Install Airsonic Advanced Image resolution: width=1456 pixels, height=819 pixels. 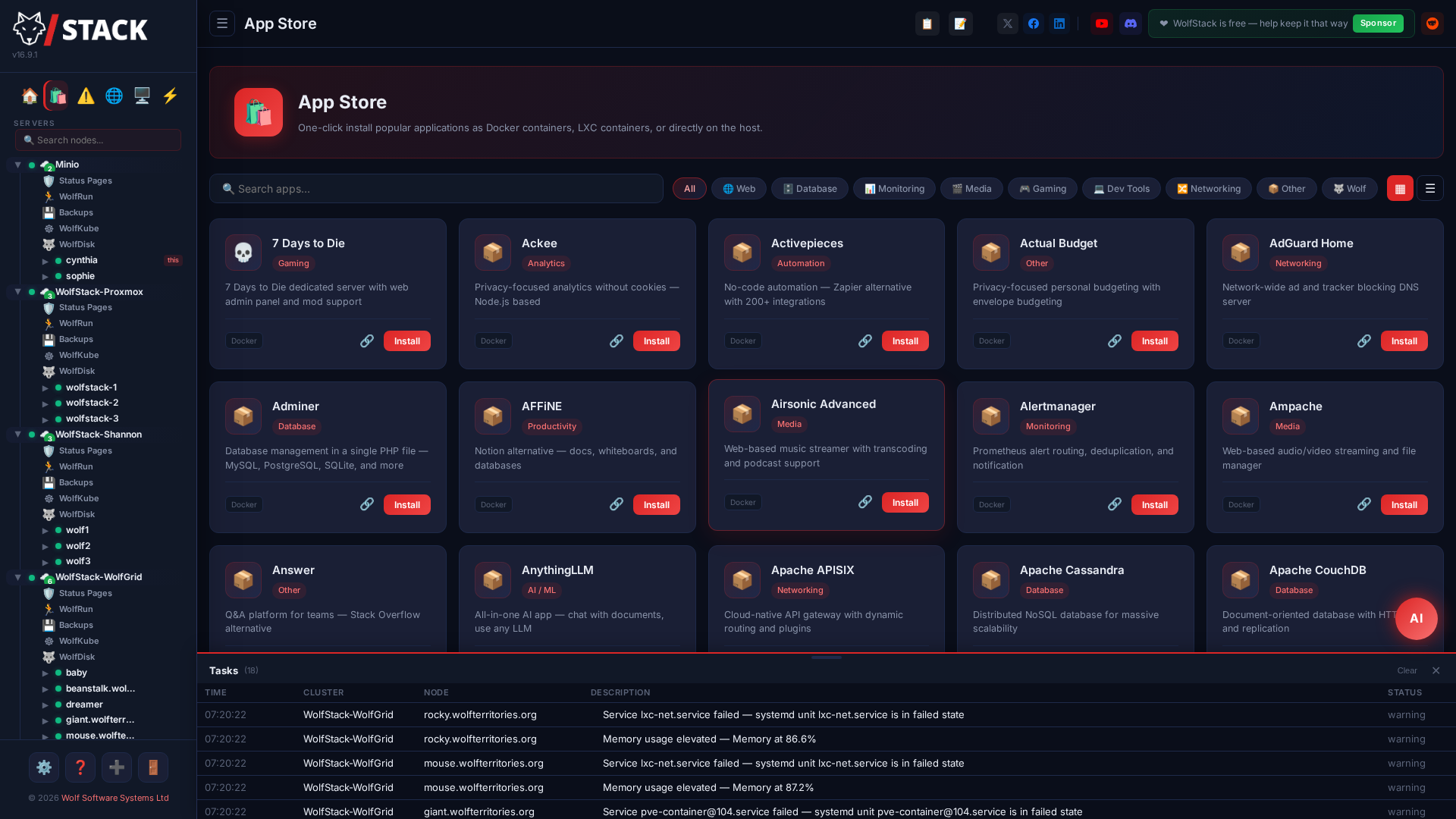[905, 503]
